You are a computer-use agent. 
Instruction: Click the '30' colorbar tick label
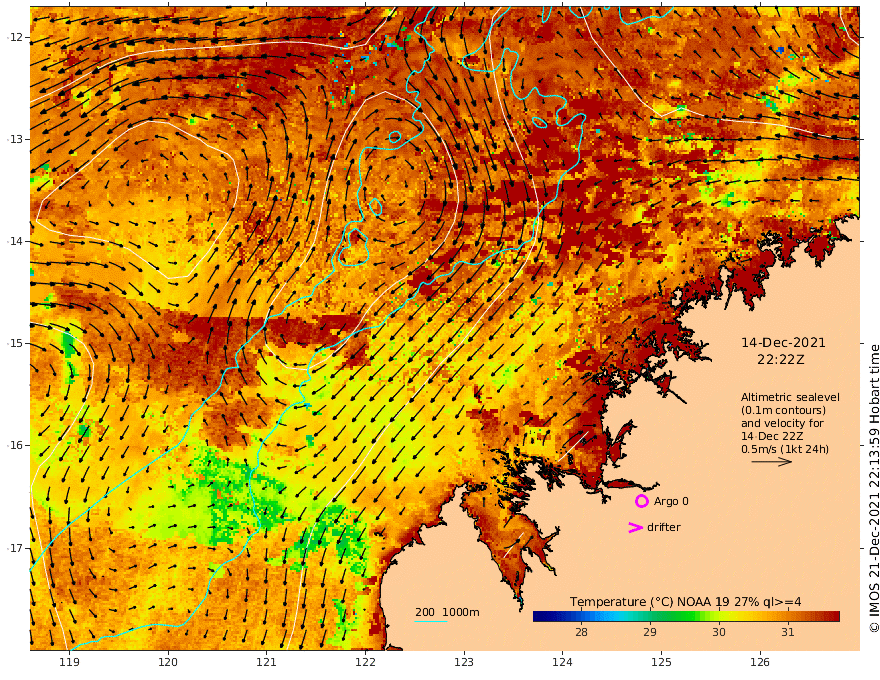tap(718, 632)
